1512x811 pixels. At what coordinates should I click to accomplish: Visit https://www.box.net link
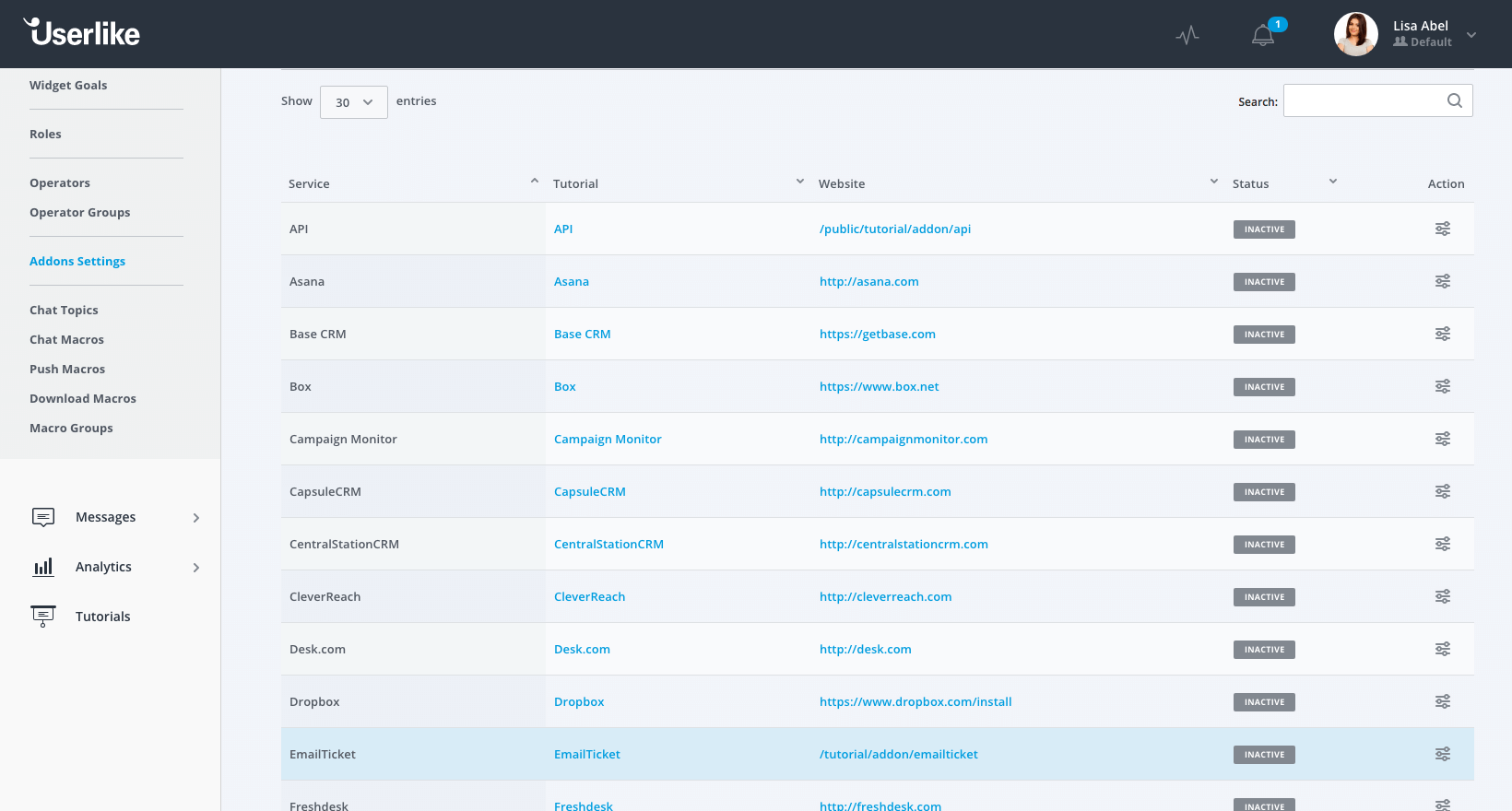[880, 386]
